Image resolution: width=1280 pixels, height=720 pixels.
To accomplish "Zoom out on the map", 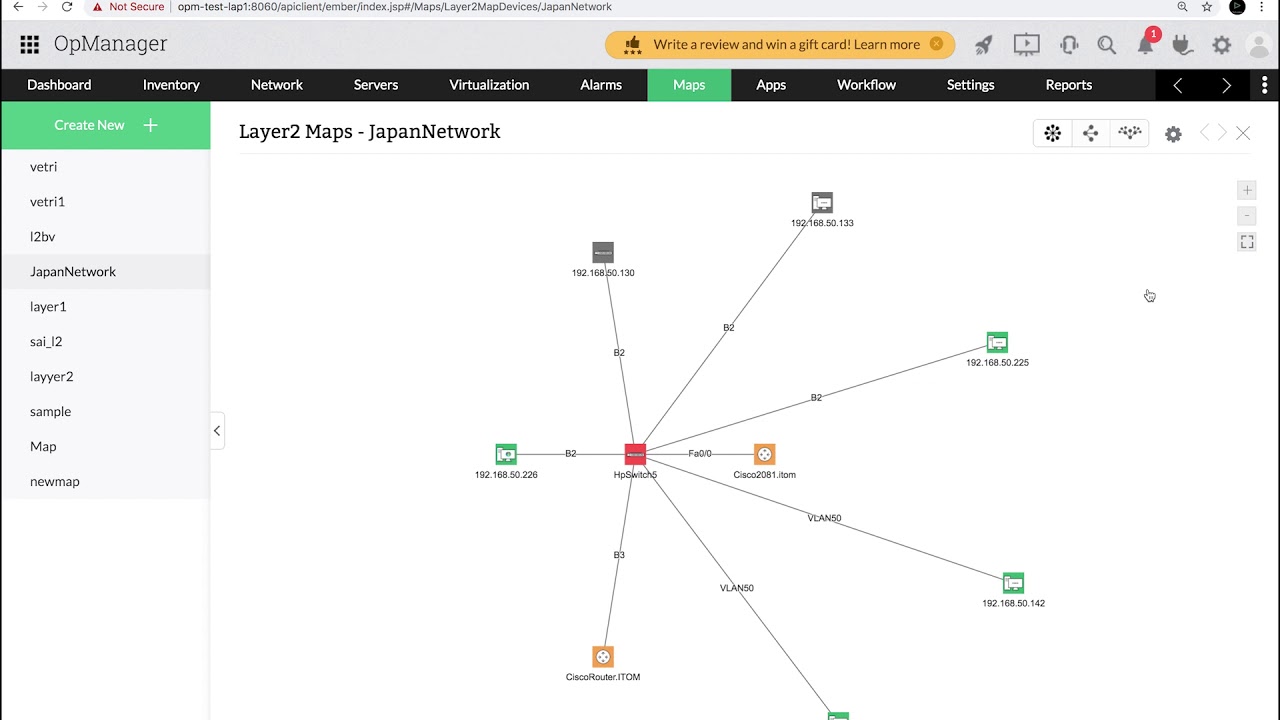I will [1247, 216].
